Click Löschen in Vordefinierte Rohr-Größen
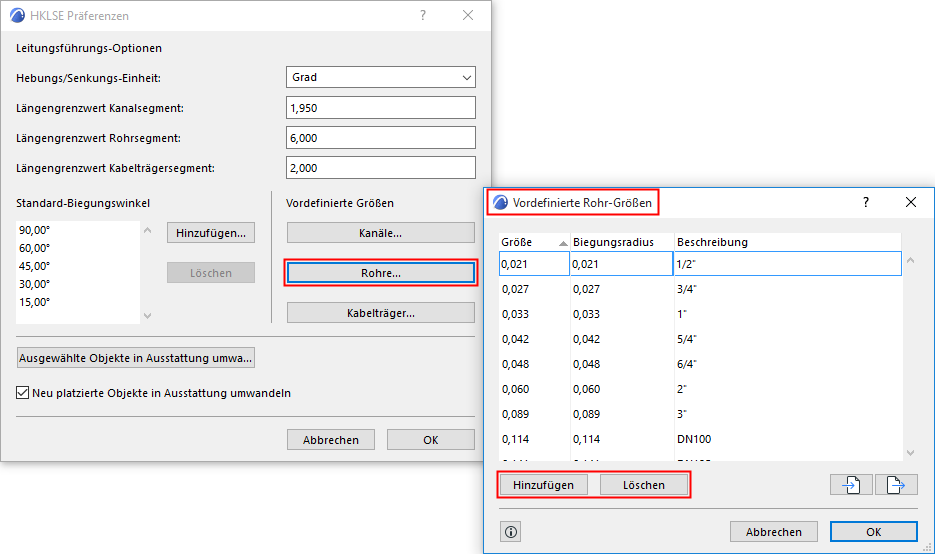 click(644, 485)
